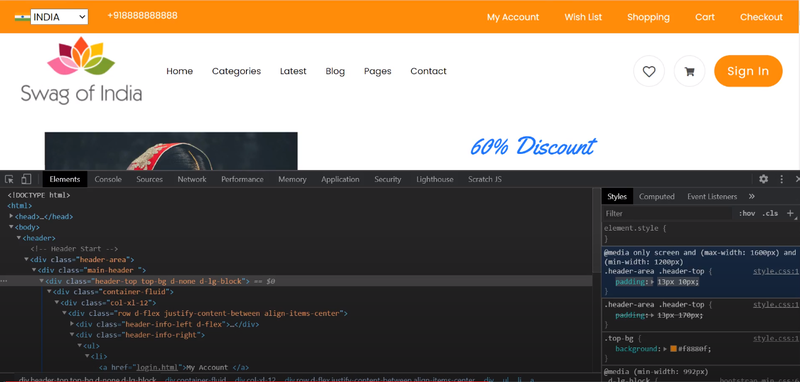Toggle the .cls class editor button
This screenshot has height=382, width=800.
pyautogui.click(x=770, y=213)
